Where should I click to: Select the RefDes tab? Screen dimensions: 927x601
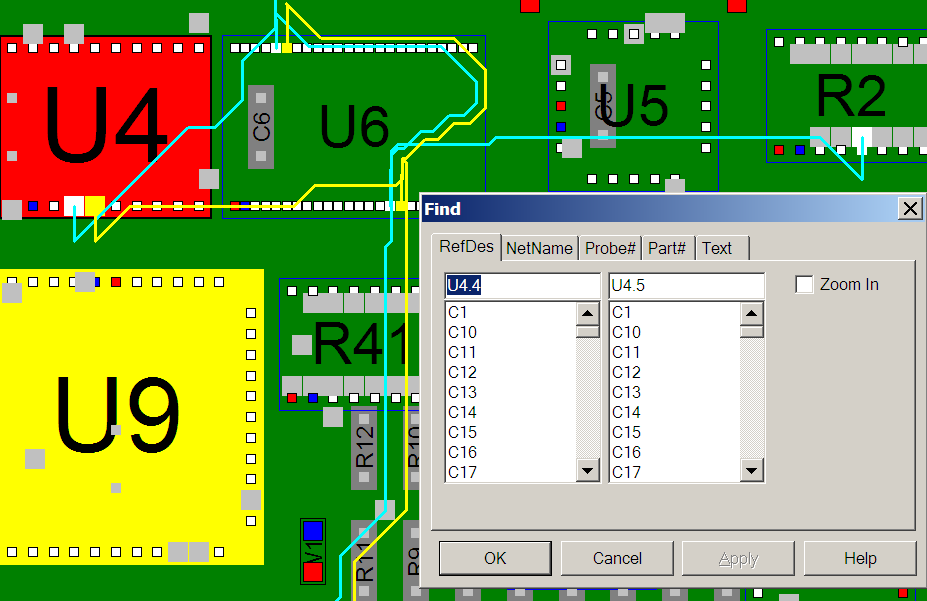pos(466,246)
